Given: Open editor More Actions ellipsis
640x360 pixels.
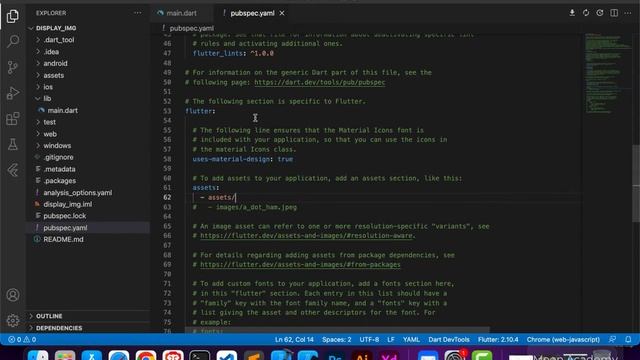Looking at the screenshot, I should coord(628,13).
